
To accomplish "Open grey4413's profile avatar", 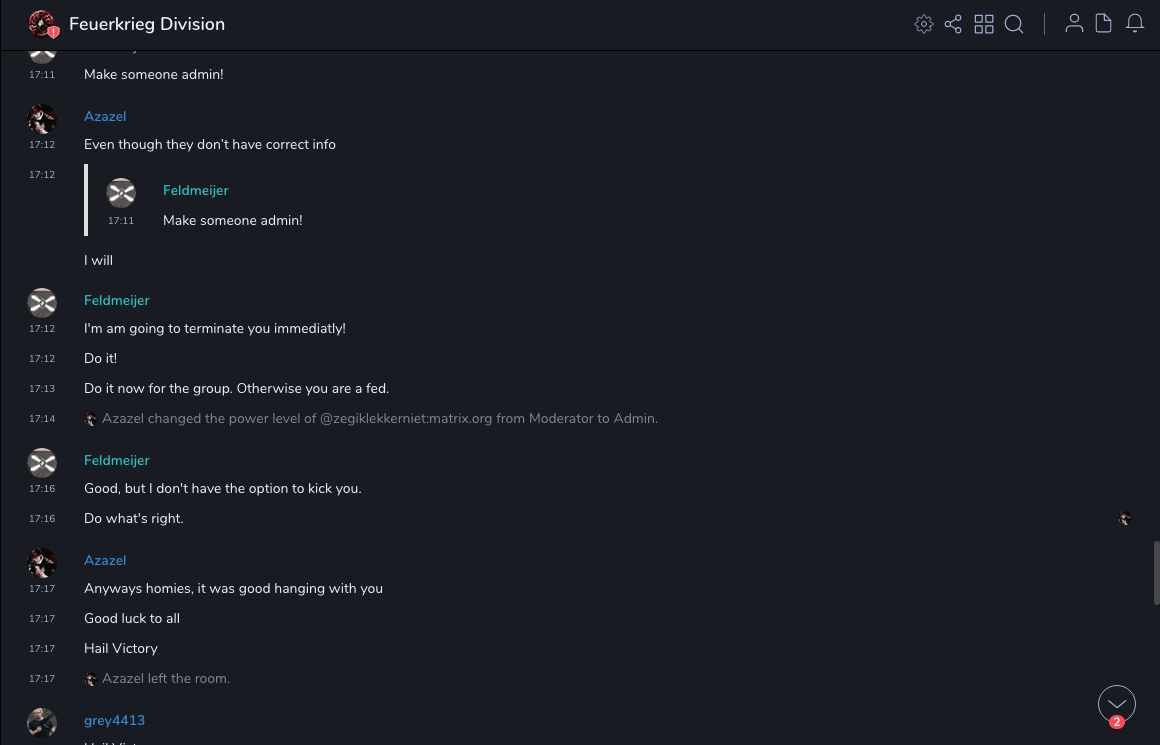I will coord(42,722).
